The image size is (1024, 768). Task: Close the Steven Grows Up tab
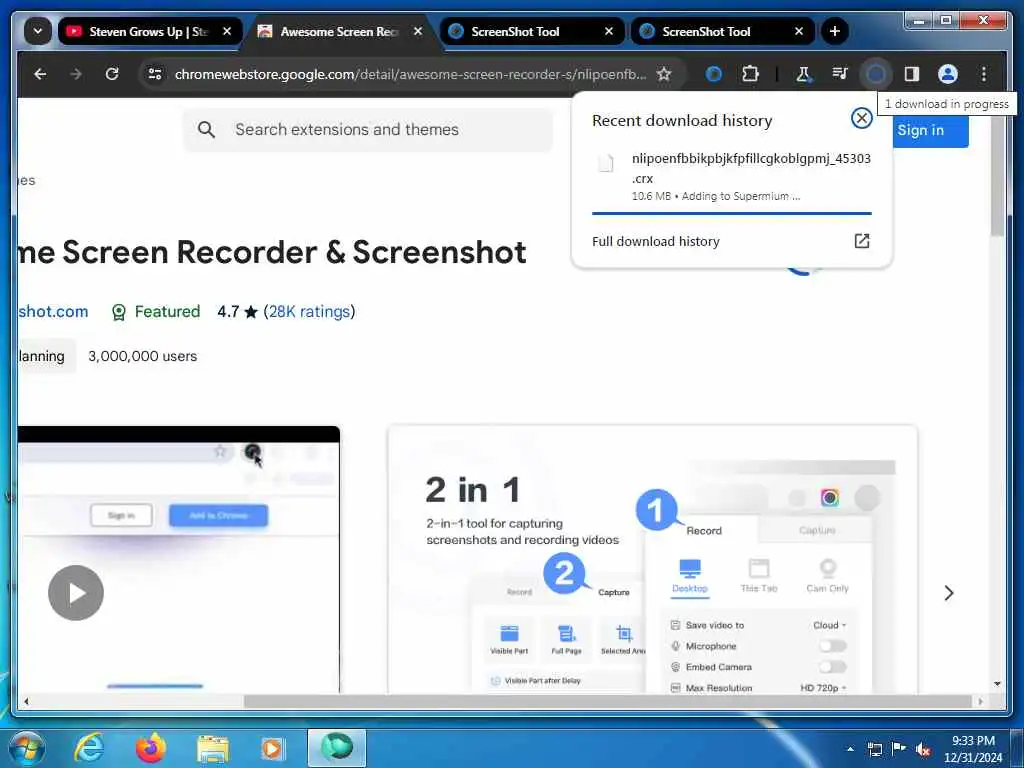(x=227, y=31)
